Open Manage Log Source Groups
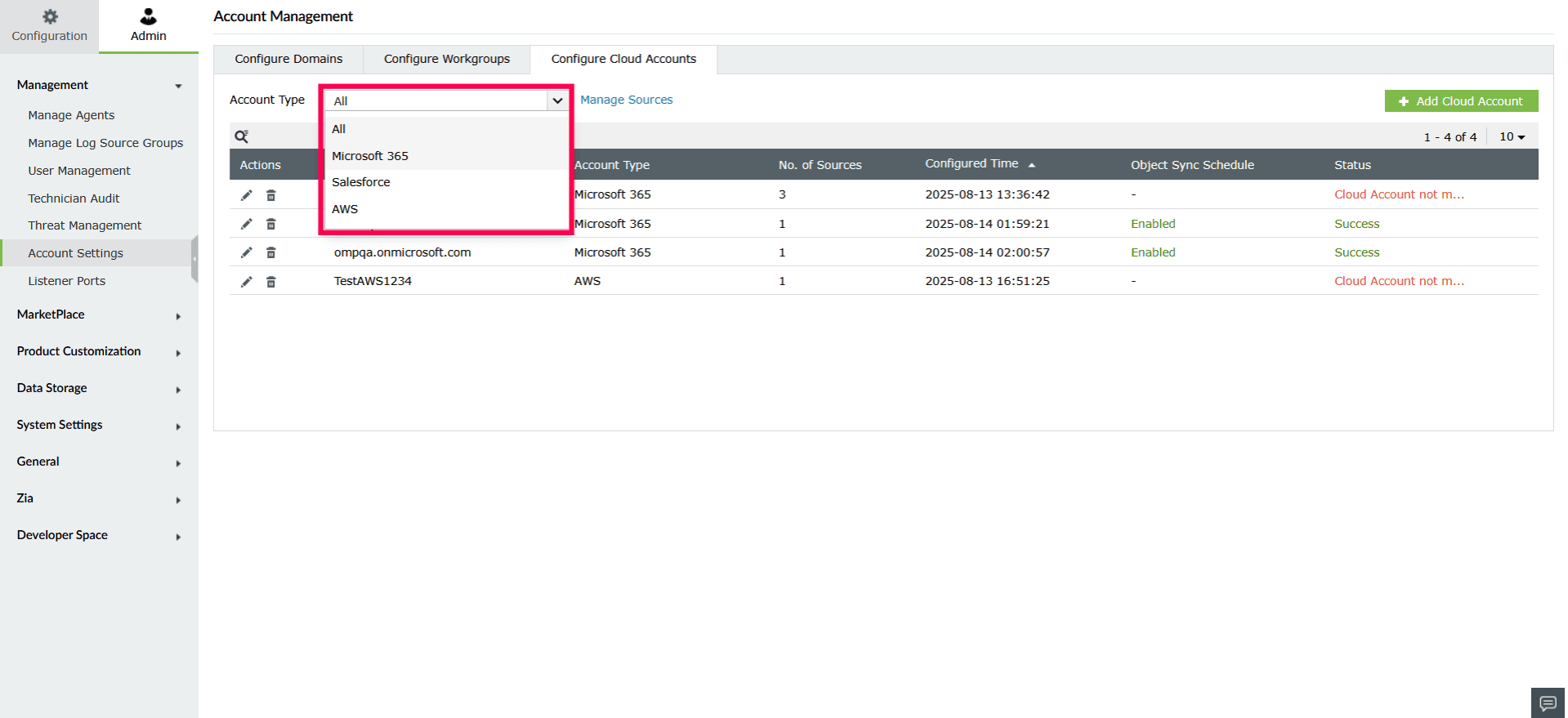 pyautogui.click(x=105, y=143)
